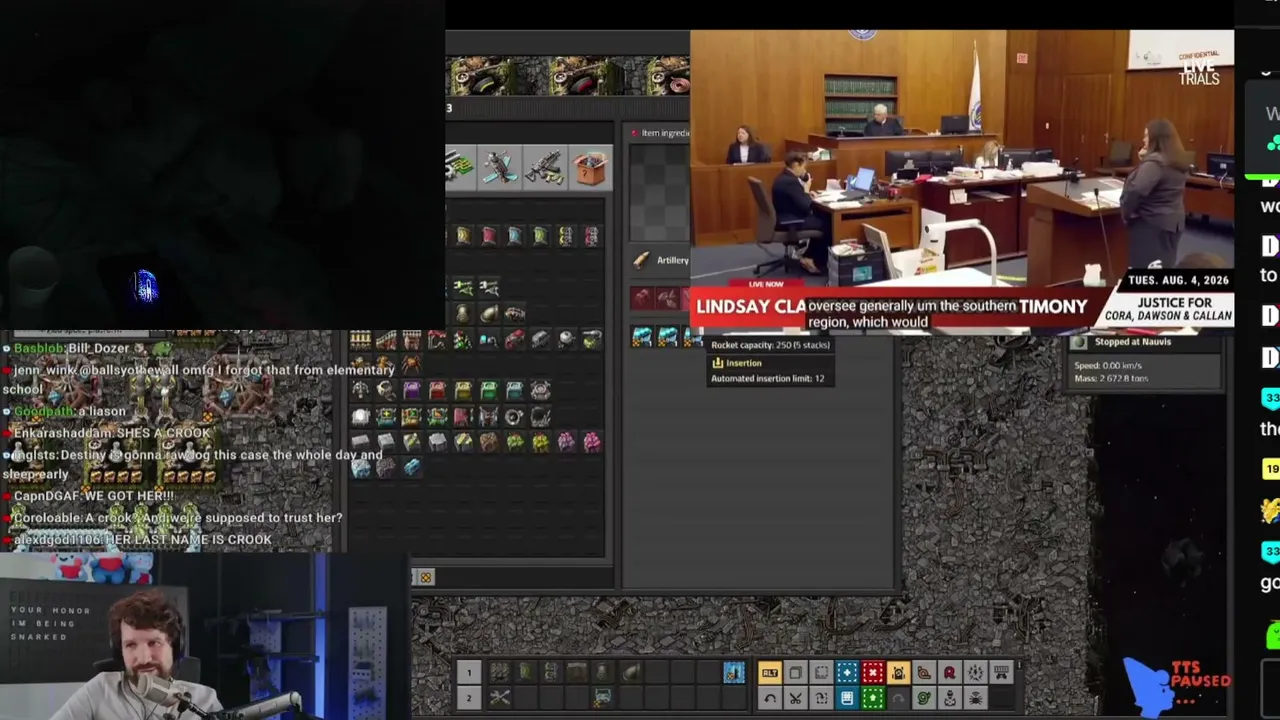Click the dashed-square selection shortcut, top row
This screenshot has width=1280, height=720.
pos(821,673)
